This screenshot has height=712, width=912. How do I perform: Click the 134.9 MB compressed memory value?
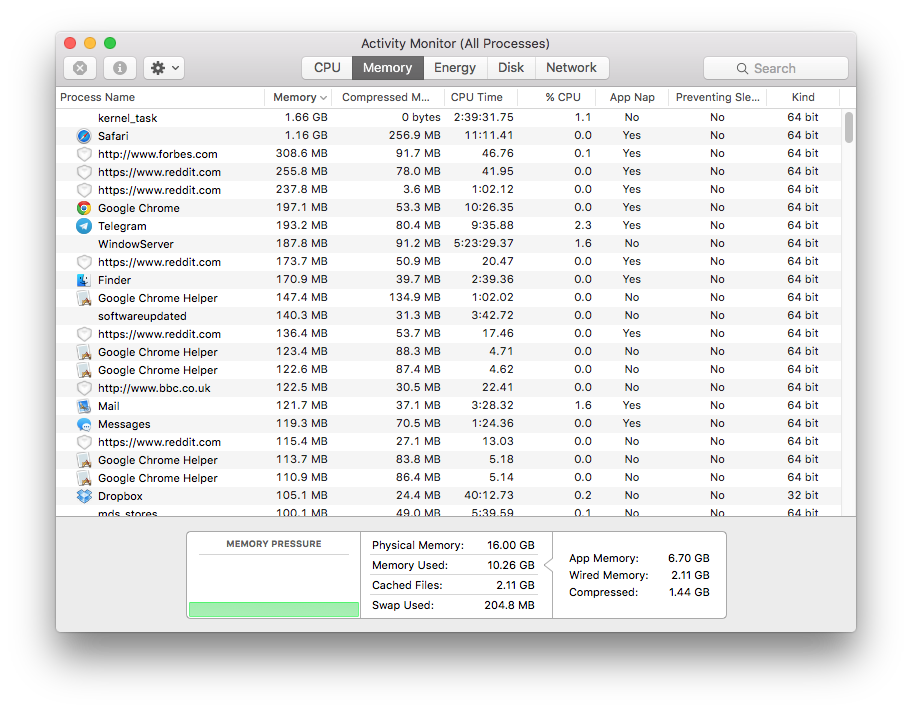tap(415, 298)
